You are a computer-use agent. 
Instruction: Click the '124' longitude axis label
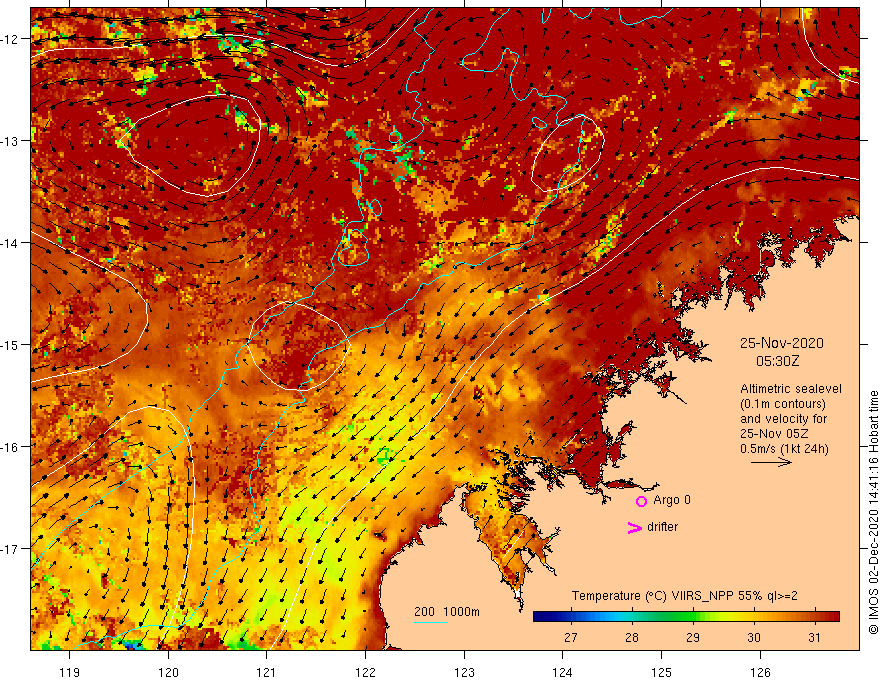point(563,672)
